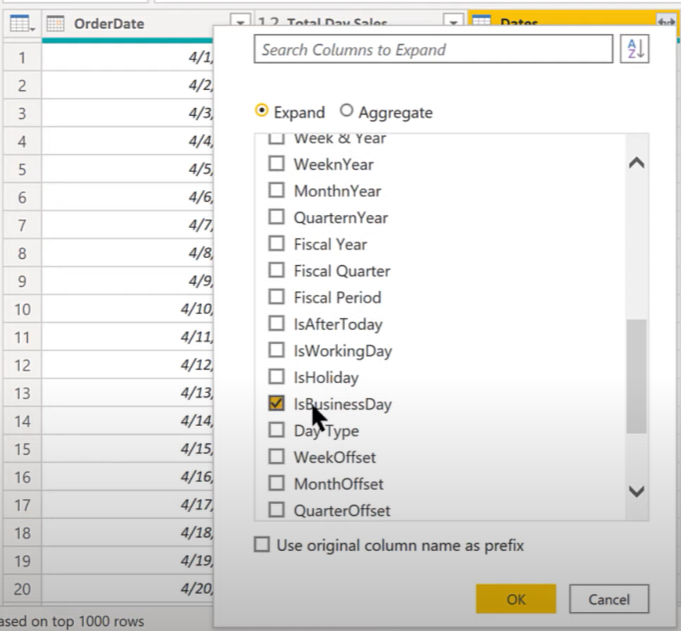Select the Expand radio option

coord(261,111)
